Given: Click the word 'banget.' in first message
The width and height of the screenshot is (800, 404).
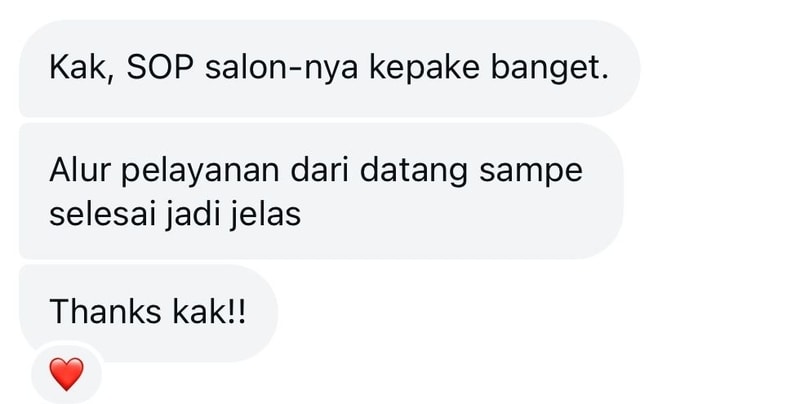Looking at the screenshot, I should (x=549, y=68).
